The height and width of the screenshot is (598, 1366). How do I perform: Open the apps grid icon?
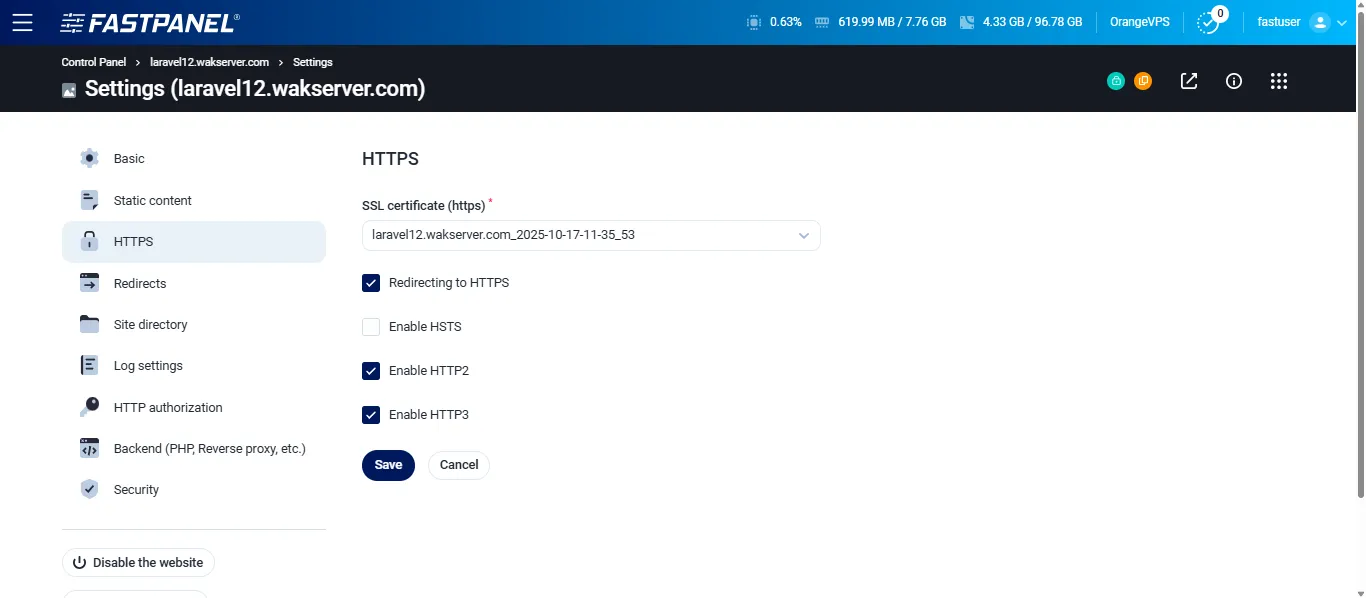(x=1279, y=81)
